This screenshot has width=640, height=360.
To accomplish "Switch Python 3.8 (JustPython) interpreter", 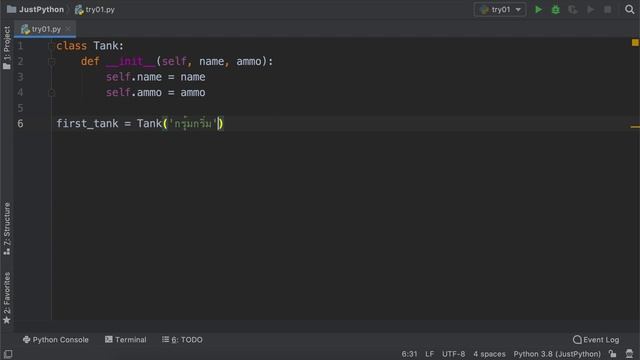I will tap(557, 354).
